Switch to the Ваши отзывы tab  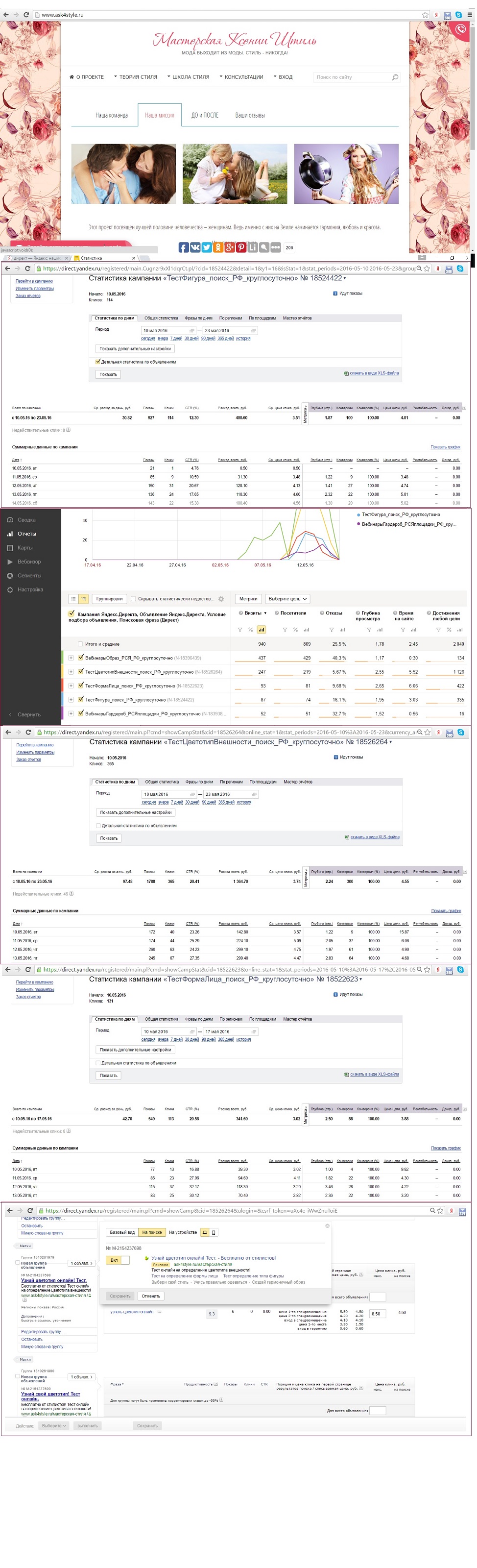coord(251,116)
